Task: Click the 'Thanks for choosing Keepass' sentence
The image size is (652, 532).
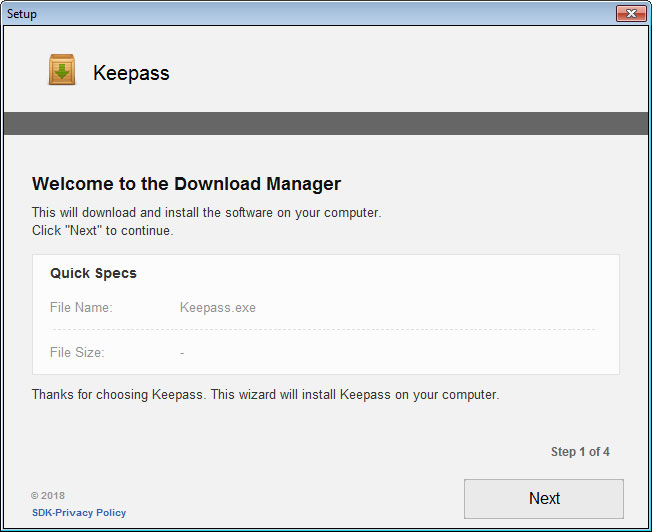Action: (x=265, y=394)
